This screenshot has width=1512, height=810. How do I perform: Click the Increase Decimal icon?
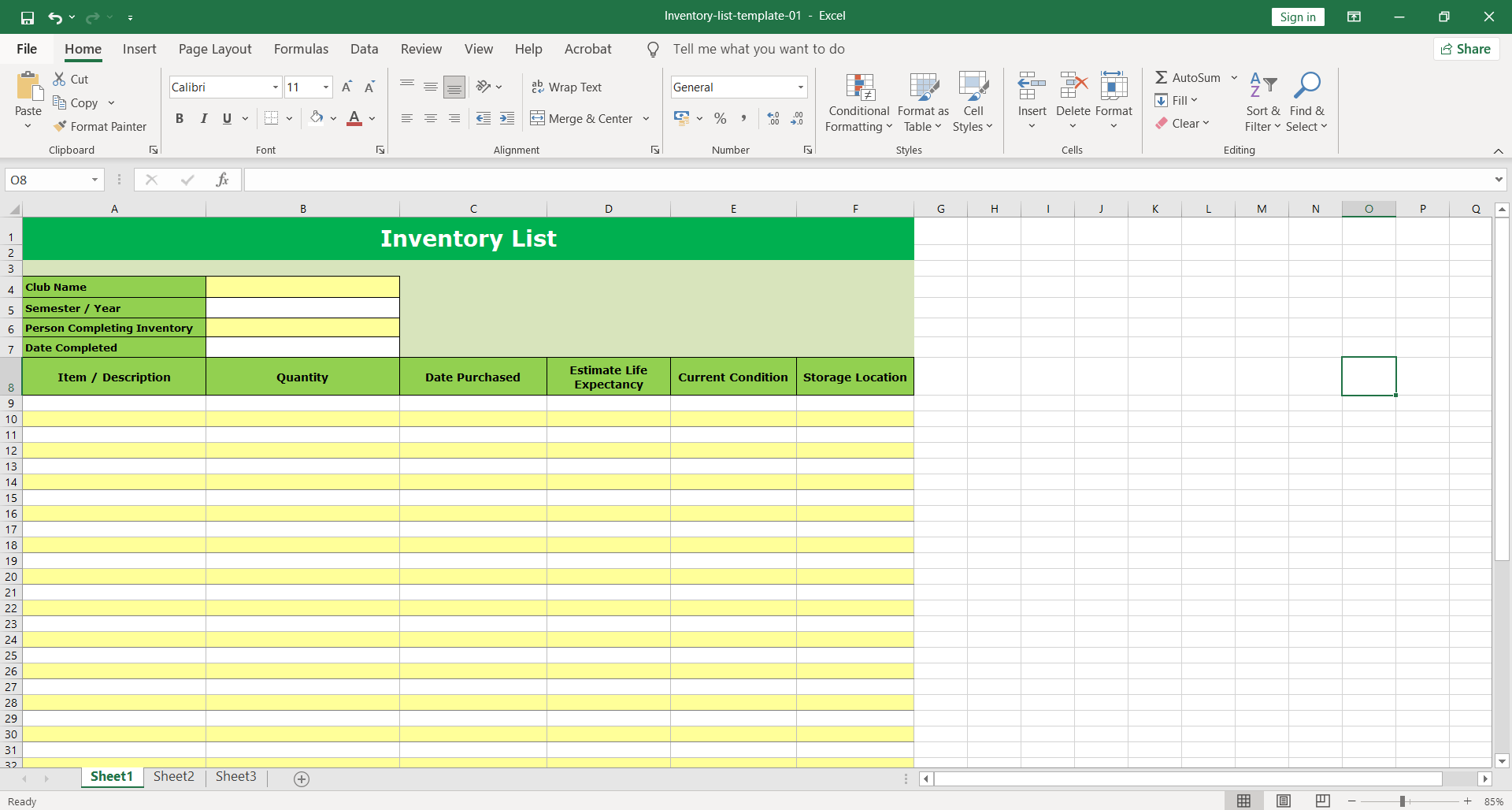point(773,118)
